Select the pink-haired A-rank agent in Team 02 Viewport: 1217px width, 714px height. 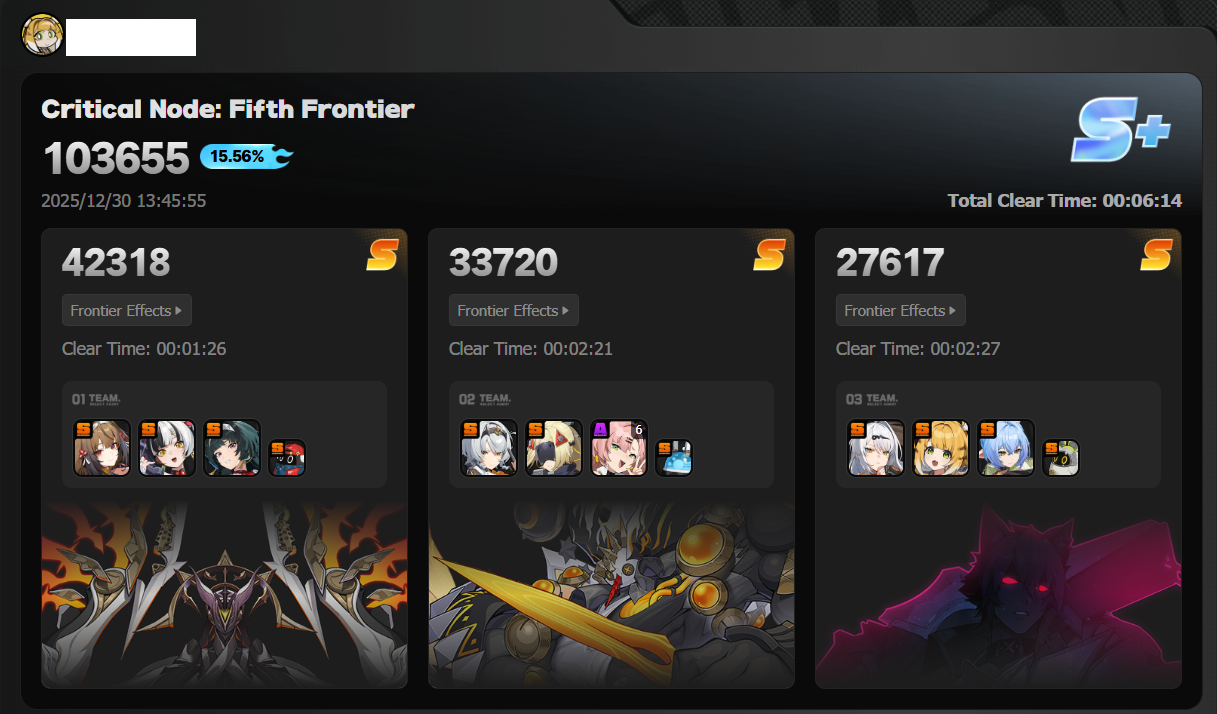[619, 448]
